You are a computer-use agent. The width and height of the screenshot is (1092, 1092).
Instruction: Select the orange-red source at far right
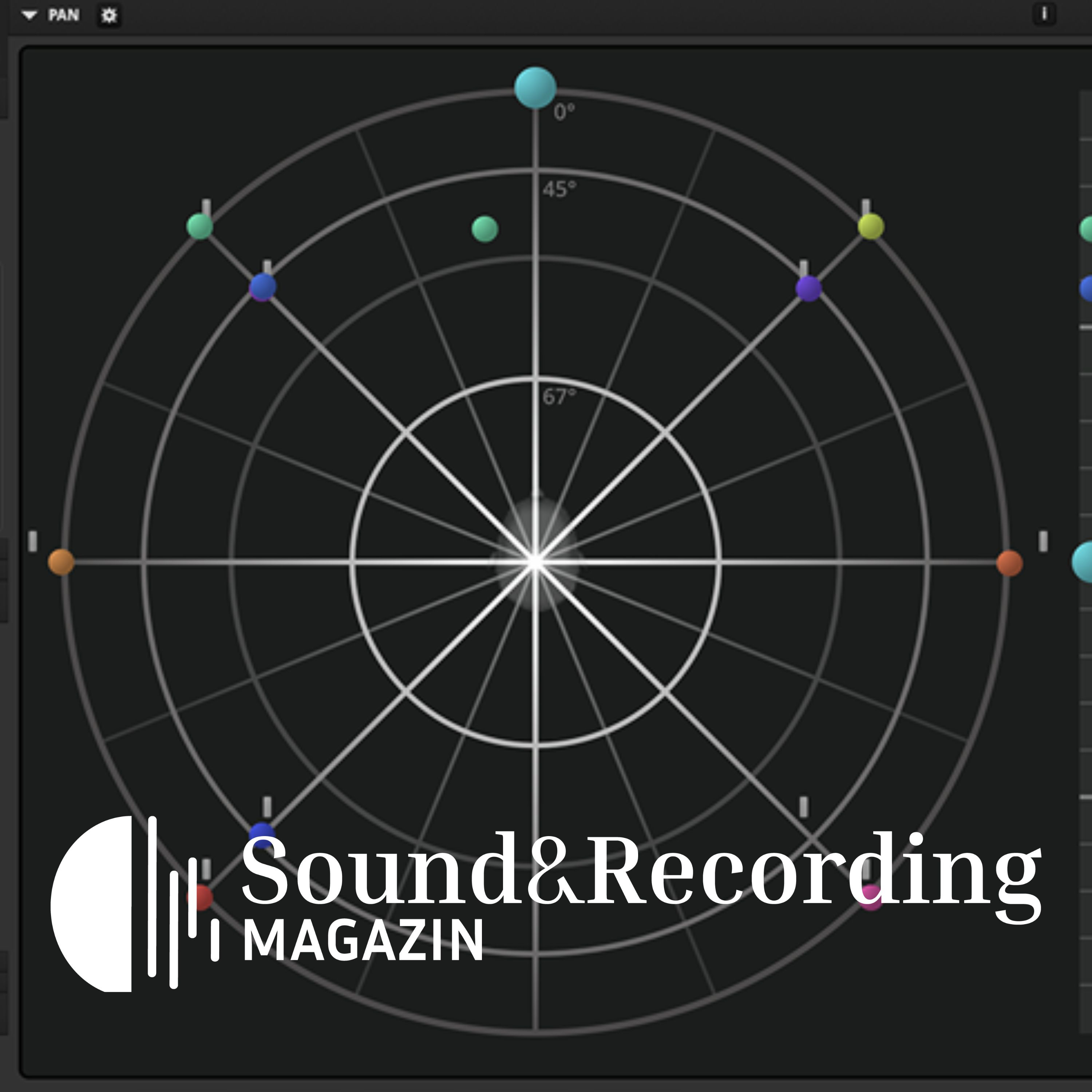(x=1009, y=563)
